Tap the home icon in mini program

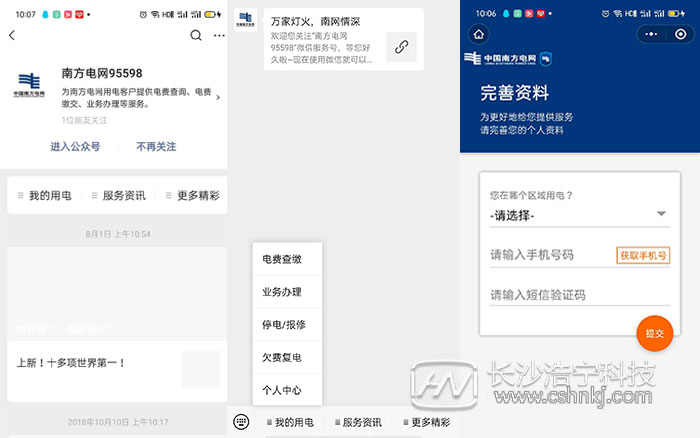[479, 34]
